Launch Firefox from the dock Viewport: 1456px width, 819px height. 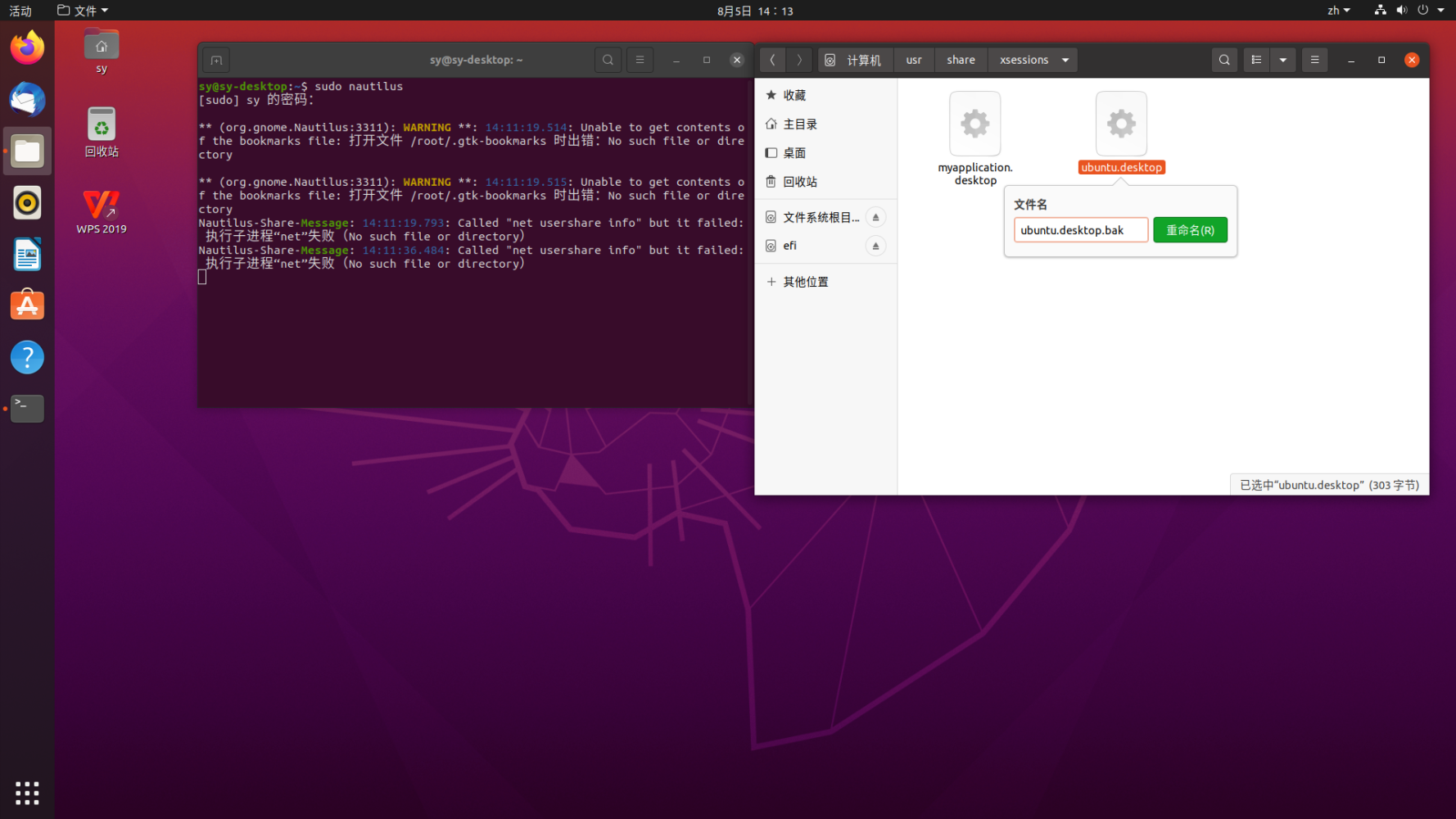(27, 48)
